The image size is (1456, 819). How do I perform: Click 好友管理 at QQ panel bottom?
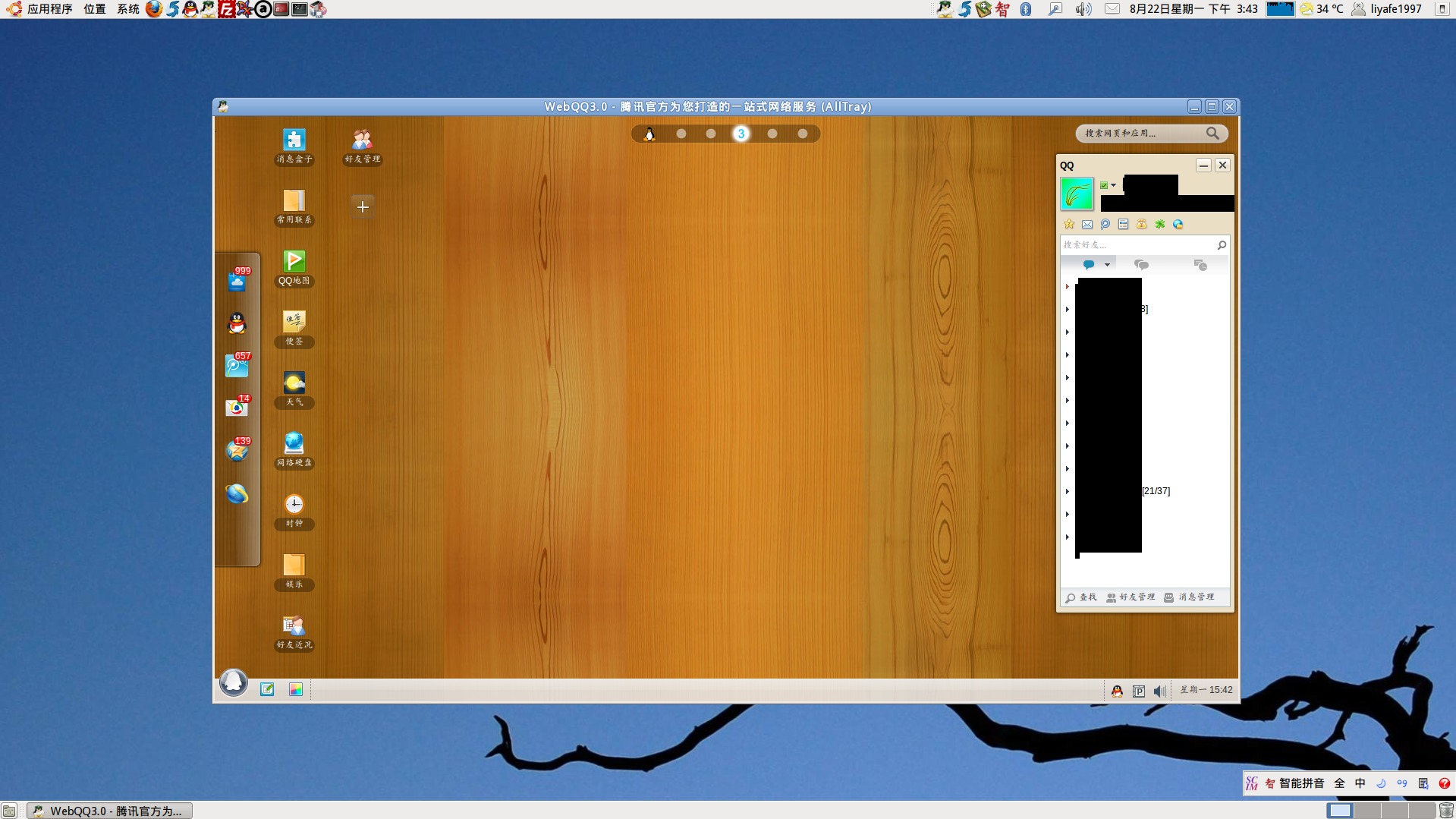click(1131, 597)
